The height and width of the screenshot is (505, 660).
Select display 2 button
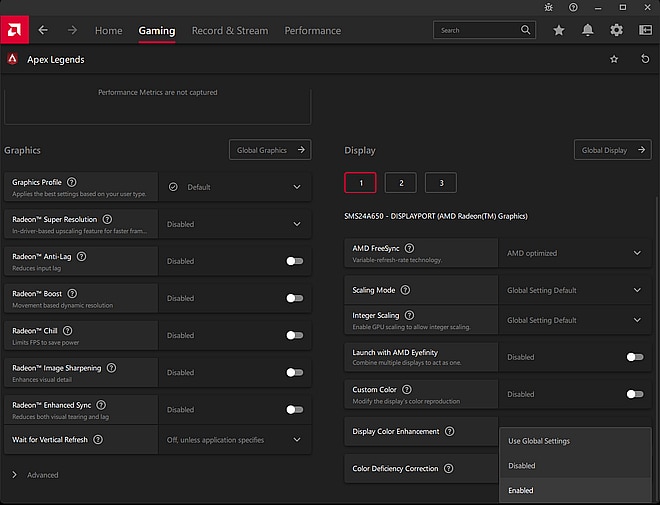pyautogui.click(x=401, y=183)
